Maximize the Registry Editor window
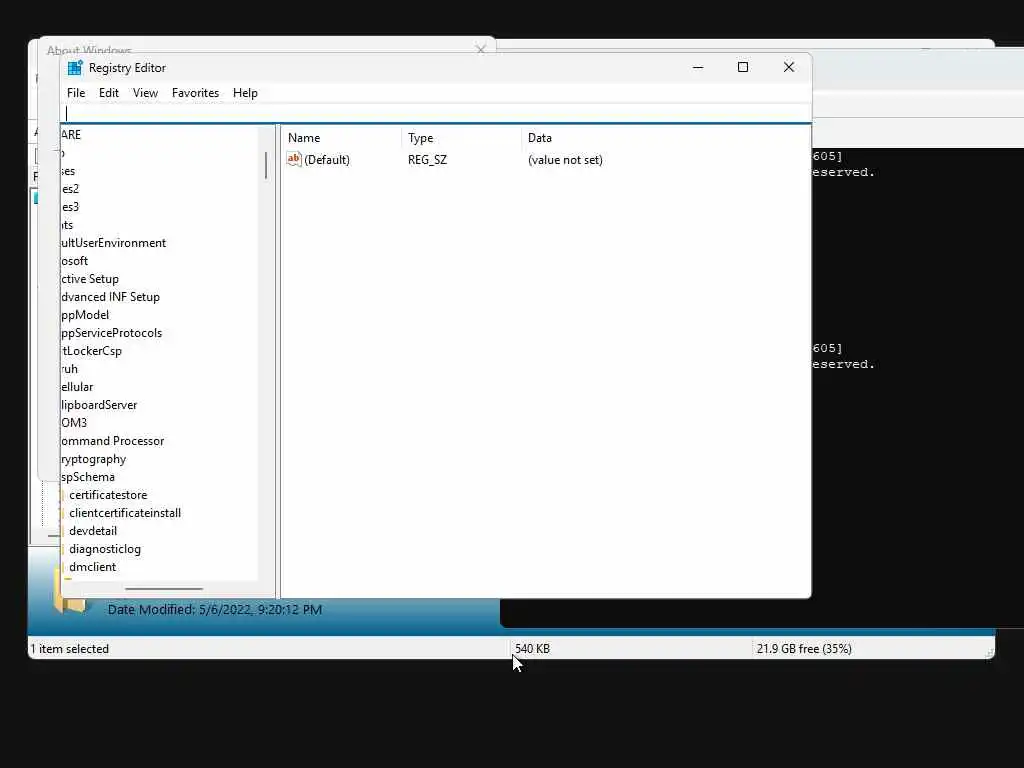This screenshot has width=1024, height=768. [743, 67]
